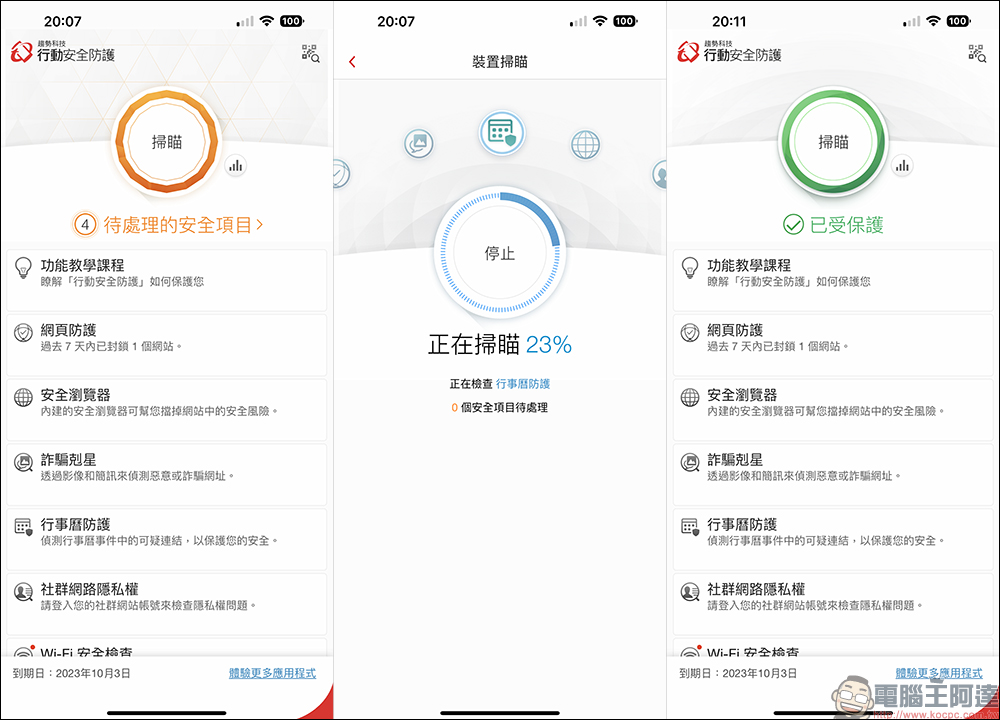Tap 已受保護 status in right screen

[833, 224]
